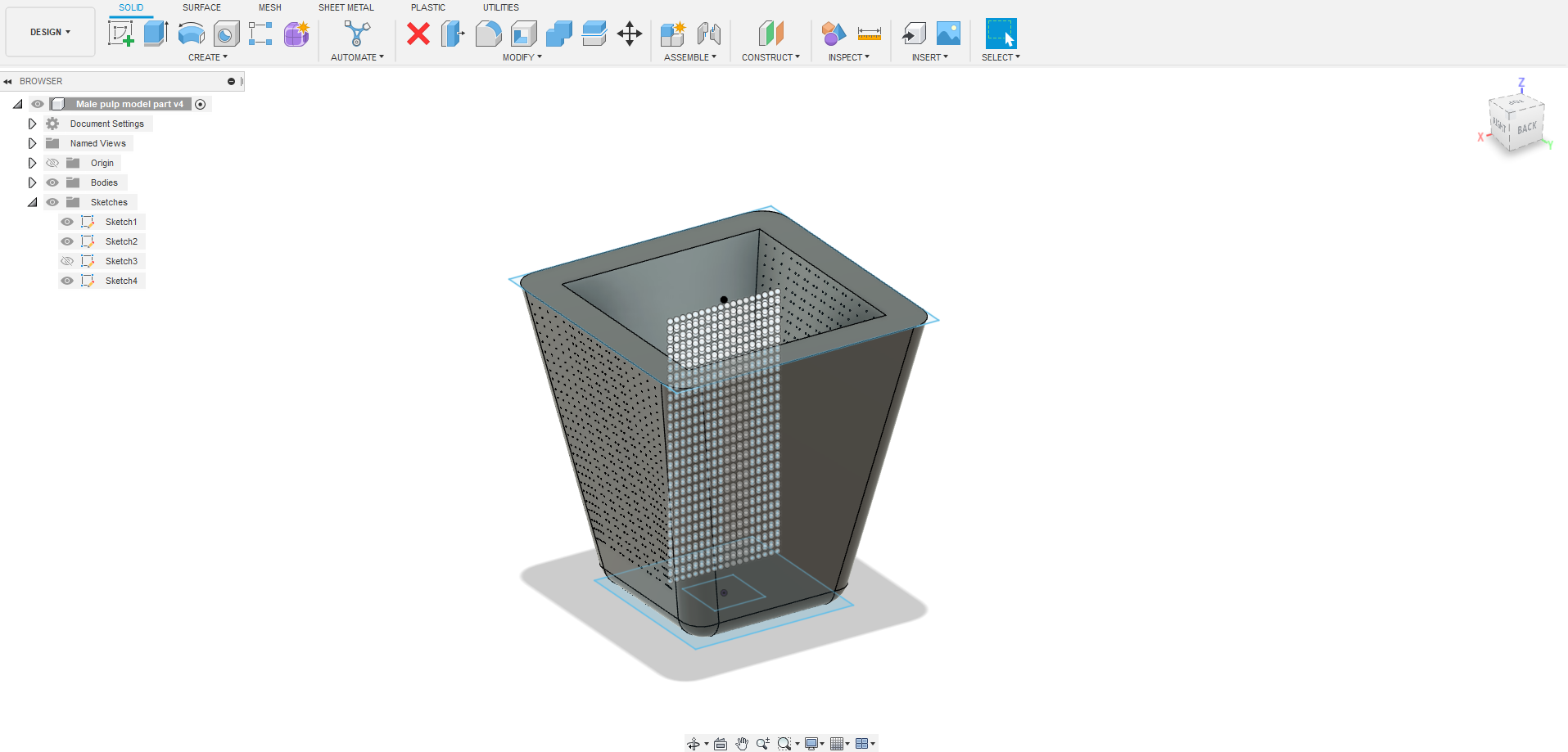Collapse the BROWSER panel with double arrows
This screenshot has width=1568, height=752.
pyautogui.click(x=7, y=81)
